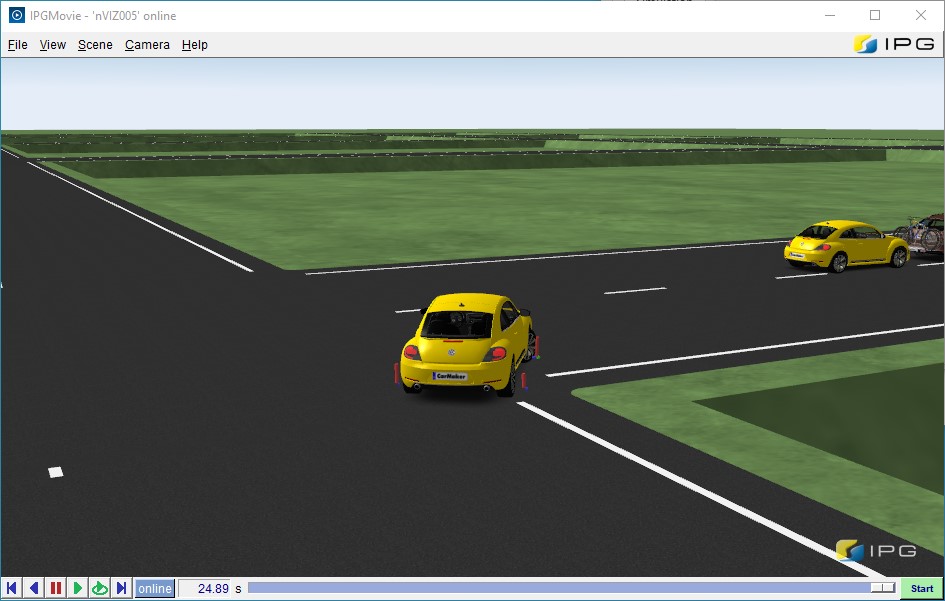The width and height of the screenshot is (945, 601).
Task: Click the time field showing 24.89
Action: click(x=204, y=588)
